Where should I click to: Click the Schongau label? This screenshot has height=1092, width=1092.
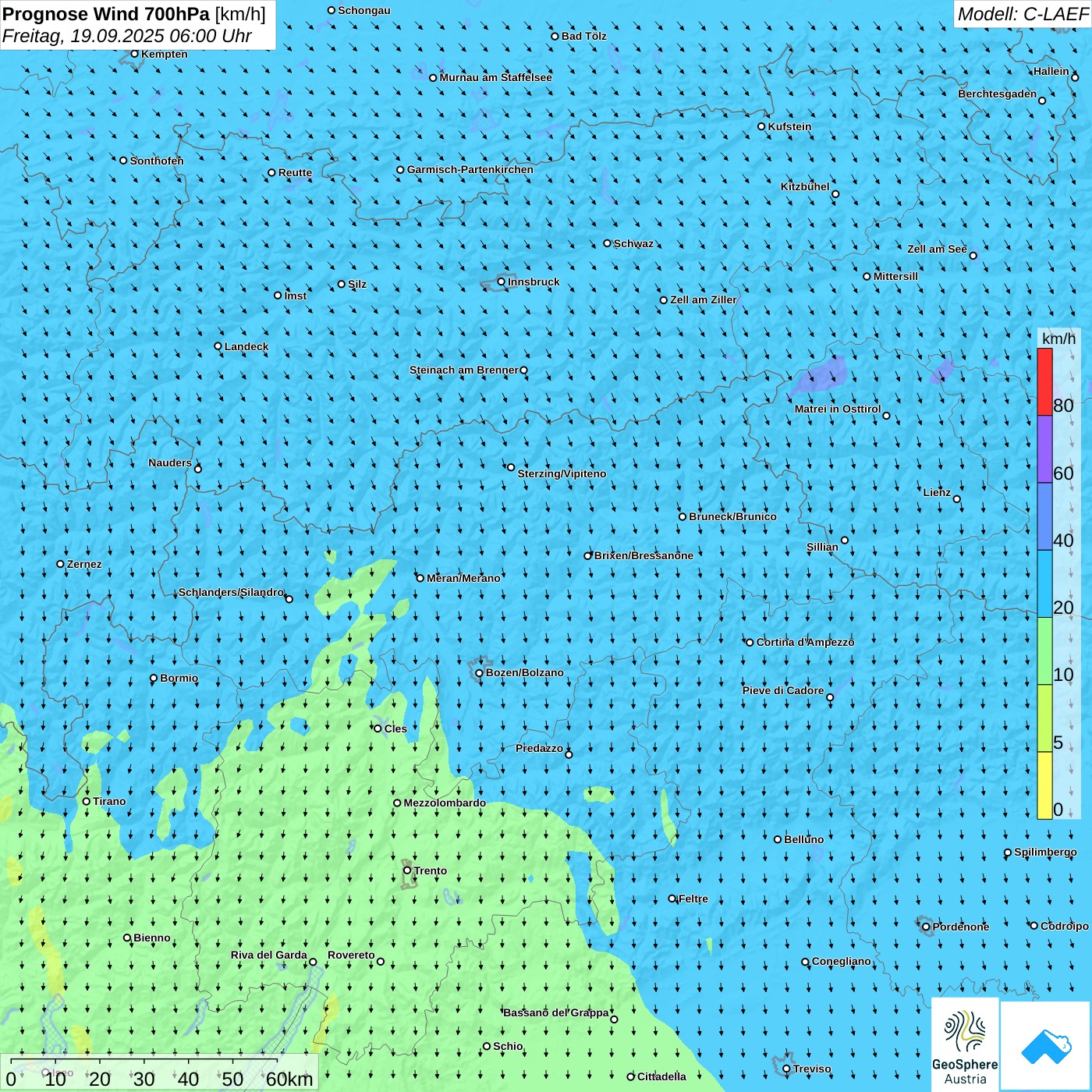[x=364, y=10]
